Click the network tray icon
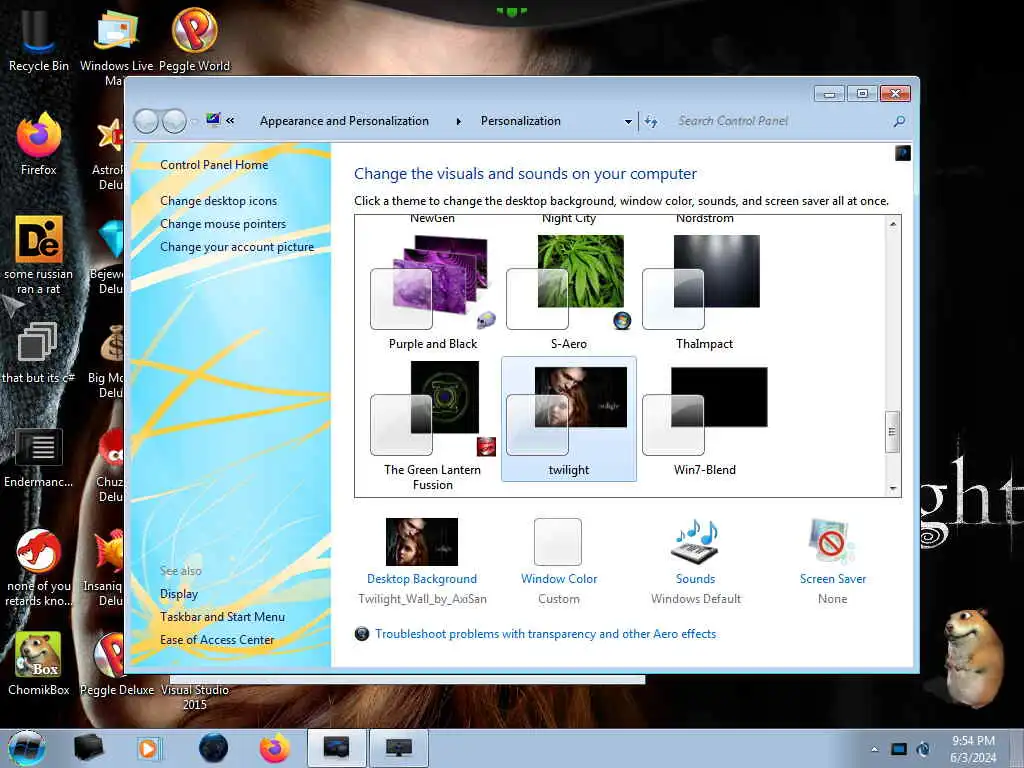 (x=923, y=749)
